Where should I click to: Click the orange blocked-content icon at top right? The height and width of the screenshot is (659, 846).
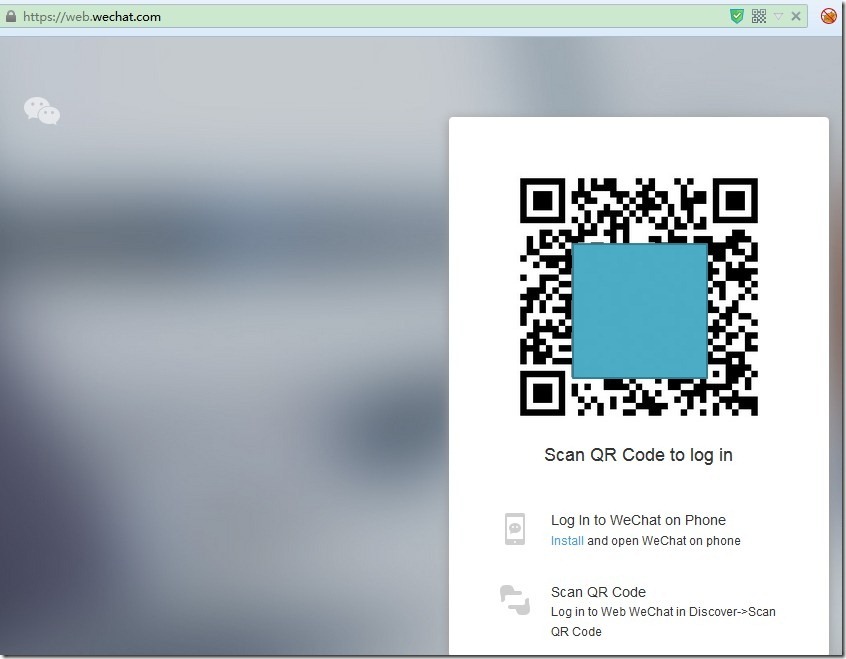point(829,16)
